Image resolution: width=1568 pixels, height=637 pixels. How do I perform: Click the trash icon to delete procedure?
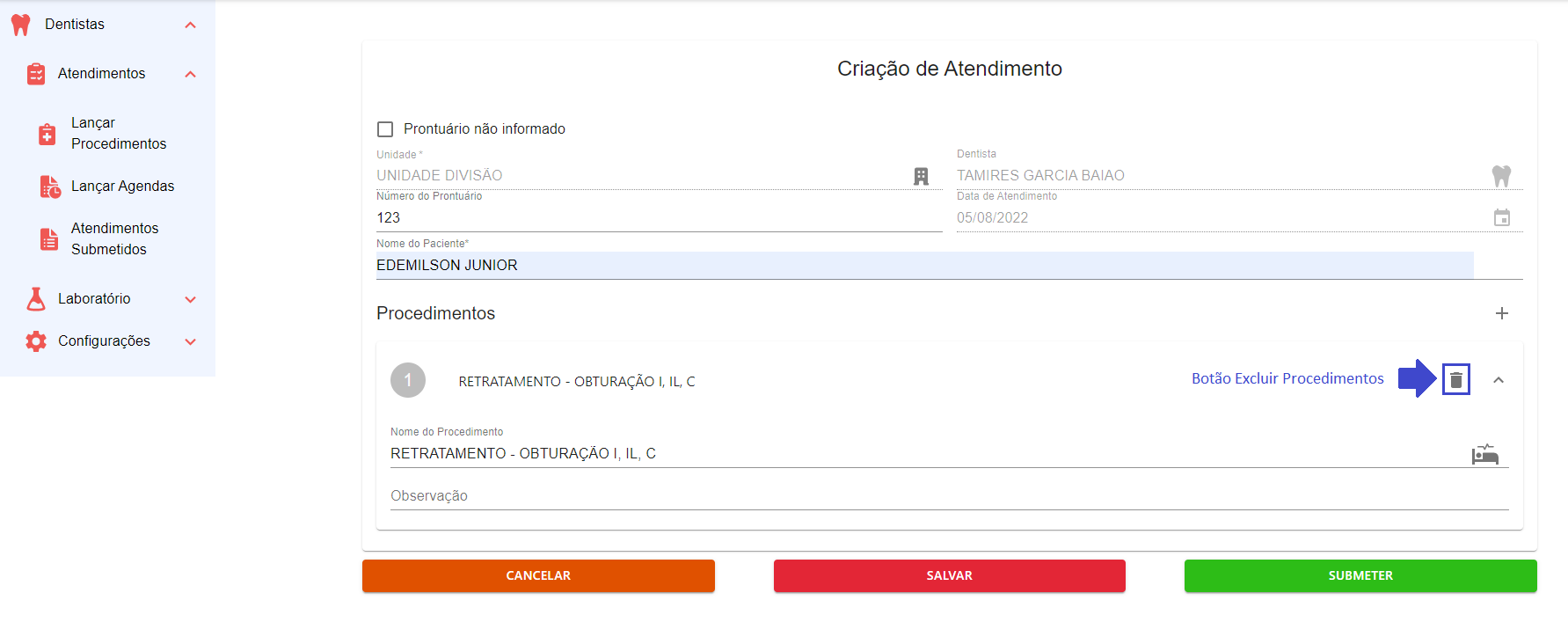(x=1455, y=380)
